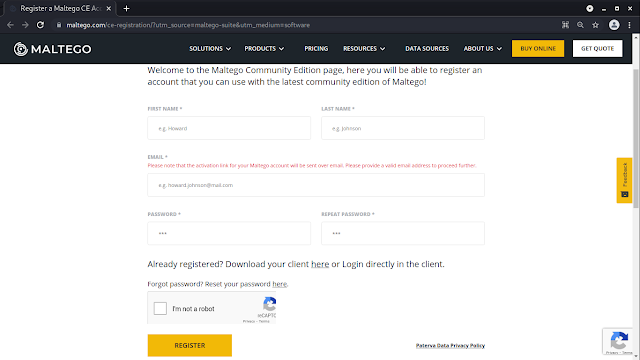
Task: Open the Pricing page
Action: [316, 49]
